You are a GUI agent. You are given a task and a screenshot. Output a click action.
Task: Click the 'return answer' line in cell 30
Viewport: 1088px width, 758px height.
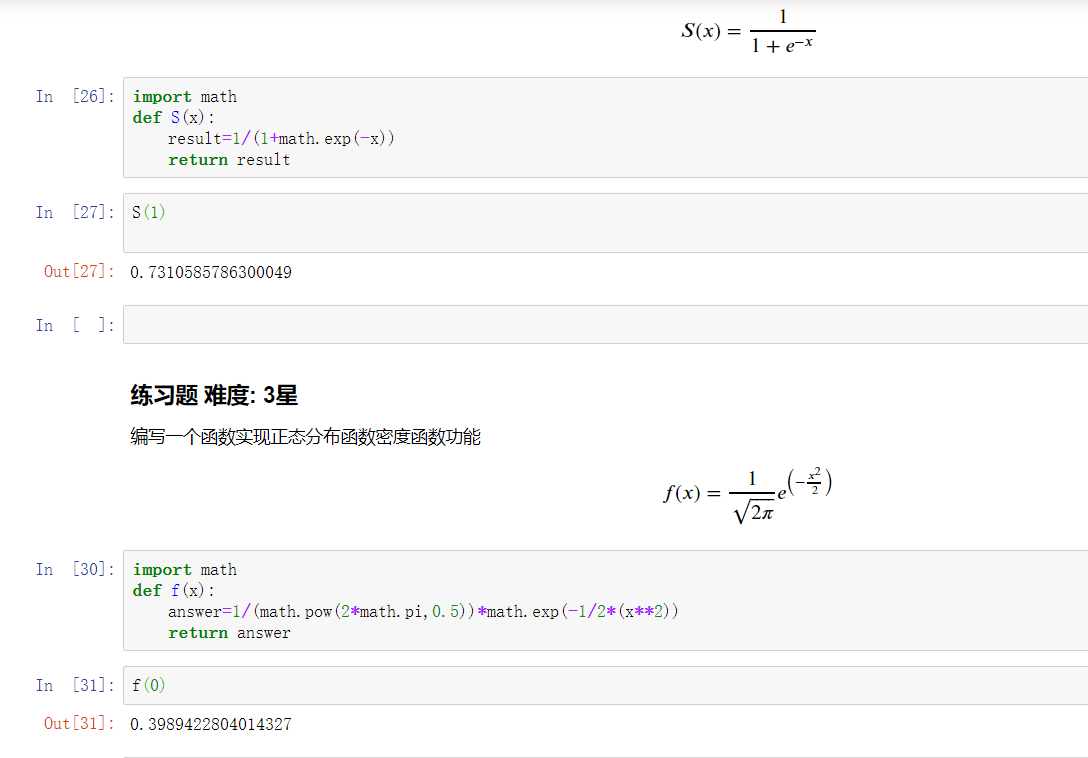coord(229,633)
